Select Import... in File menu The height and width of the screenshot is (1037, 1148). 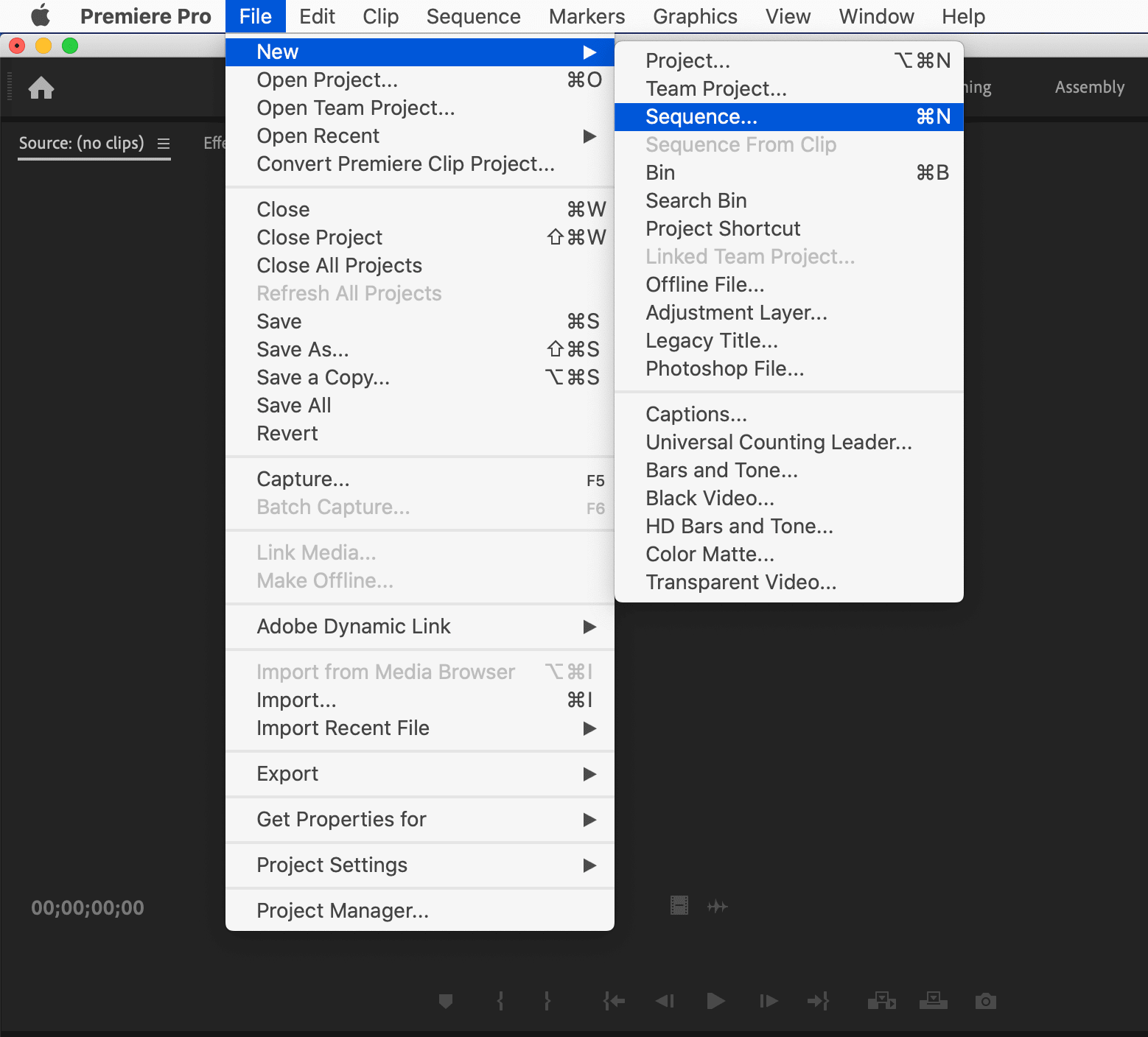tap(420, 700)
